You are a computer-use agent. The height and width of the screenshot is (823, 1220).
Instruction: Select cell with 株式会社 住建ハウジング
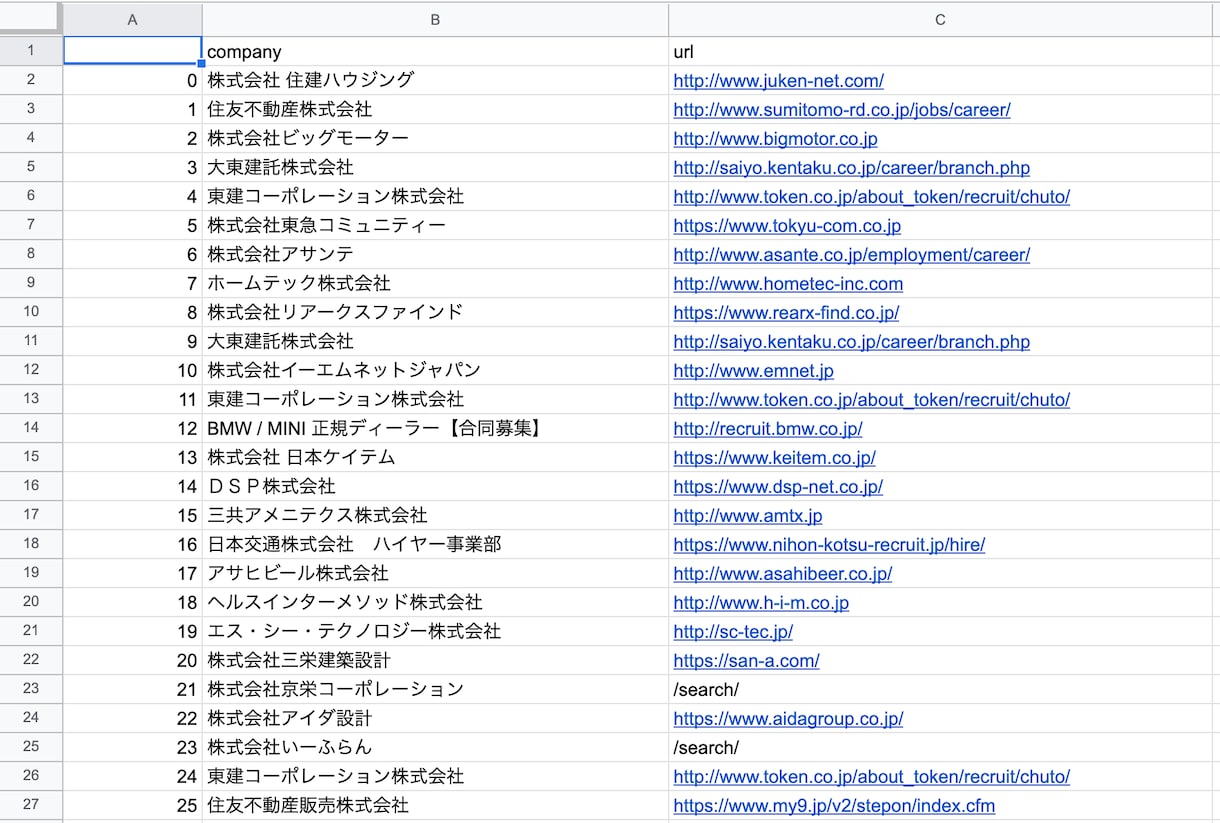[x=435, y=80]
